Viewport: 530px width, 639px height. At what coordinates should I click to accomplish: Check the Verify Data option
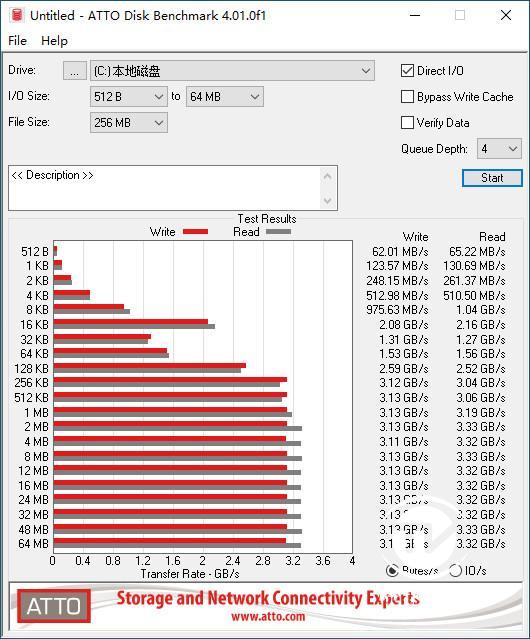pyautogui.click(x=407, y=123)
